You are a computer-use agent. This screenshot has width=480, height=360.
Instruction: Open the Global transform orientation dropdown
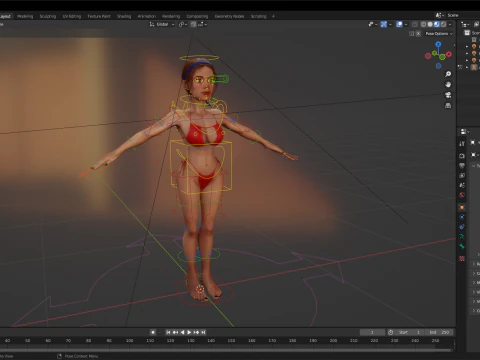(x=162, y=24)
